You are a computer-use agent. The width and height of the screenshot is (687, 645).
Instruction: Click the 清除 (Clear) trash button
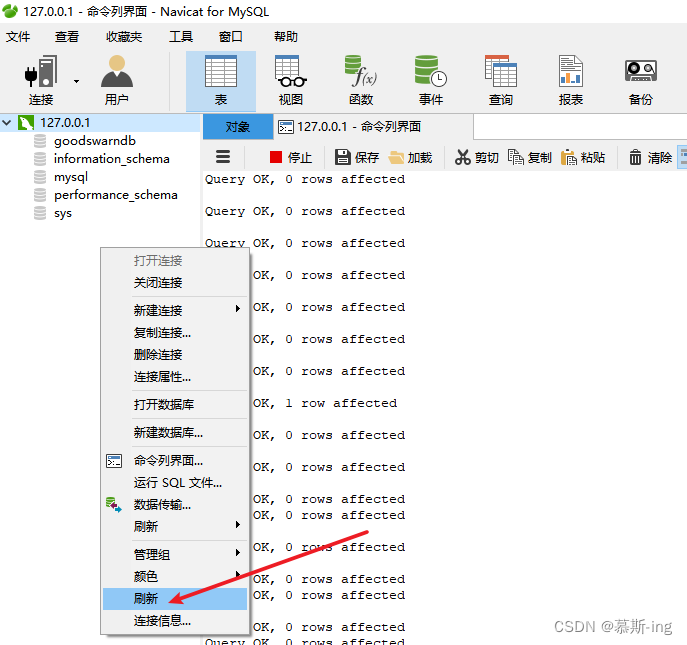(650, 157)
